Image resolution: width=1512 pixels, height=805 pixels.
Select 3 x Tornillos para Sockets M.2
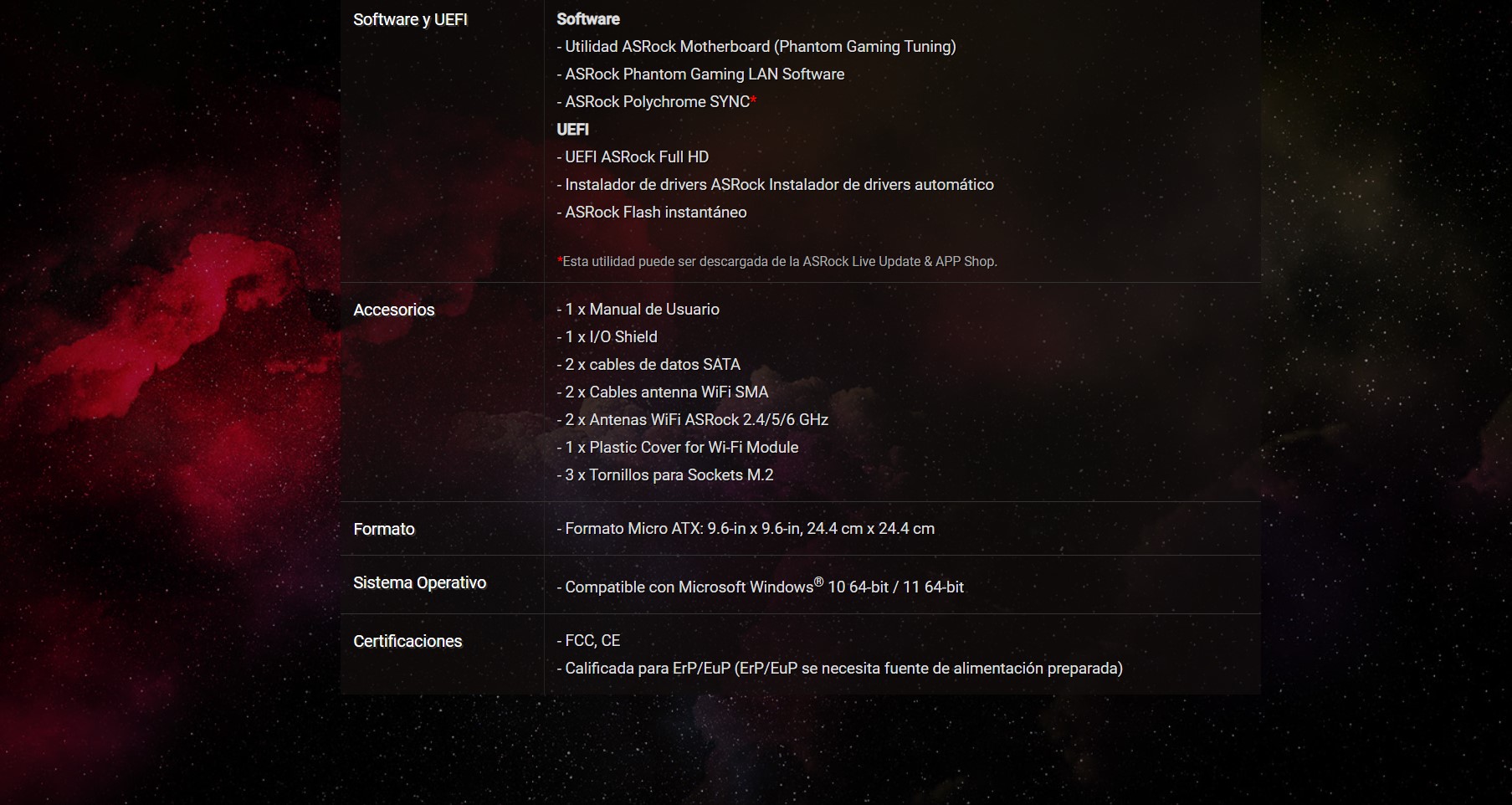point(665,474)
